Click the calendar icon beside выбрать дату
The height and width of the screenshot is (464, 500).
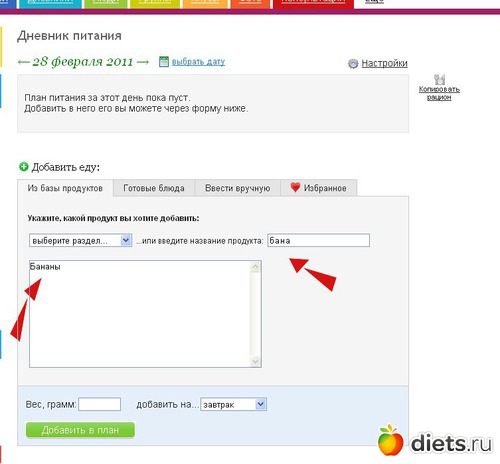point(164,62)
